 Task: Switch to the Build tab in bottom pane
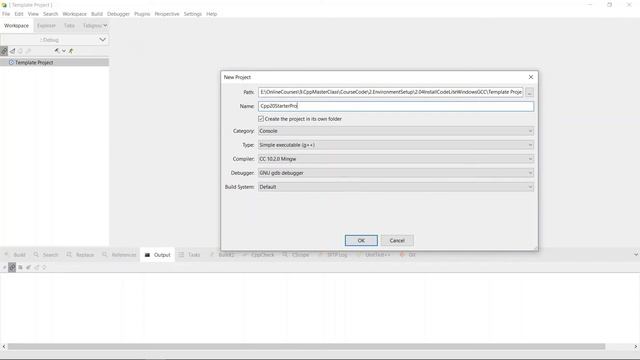pyautogui.click(x=15, y=255)
